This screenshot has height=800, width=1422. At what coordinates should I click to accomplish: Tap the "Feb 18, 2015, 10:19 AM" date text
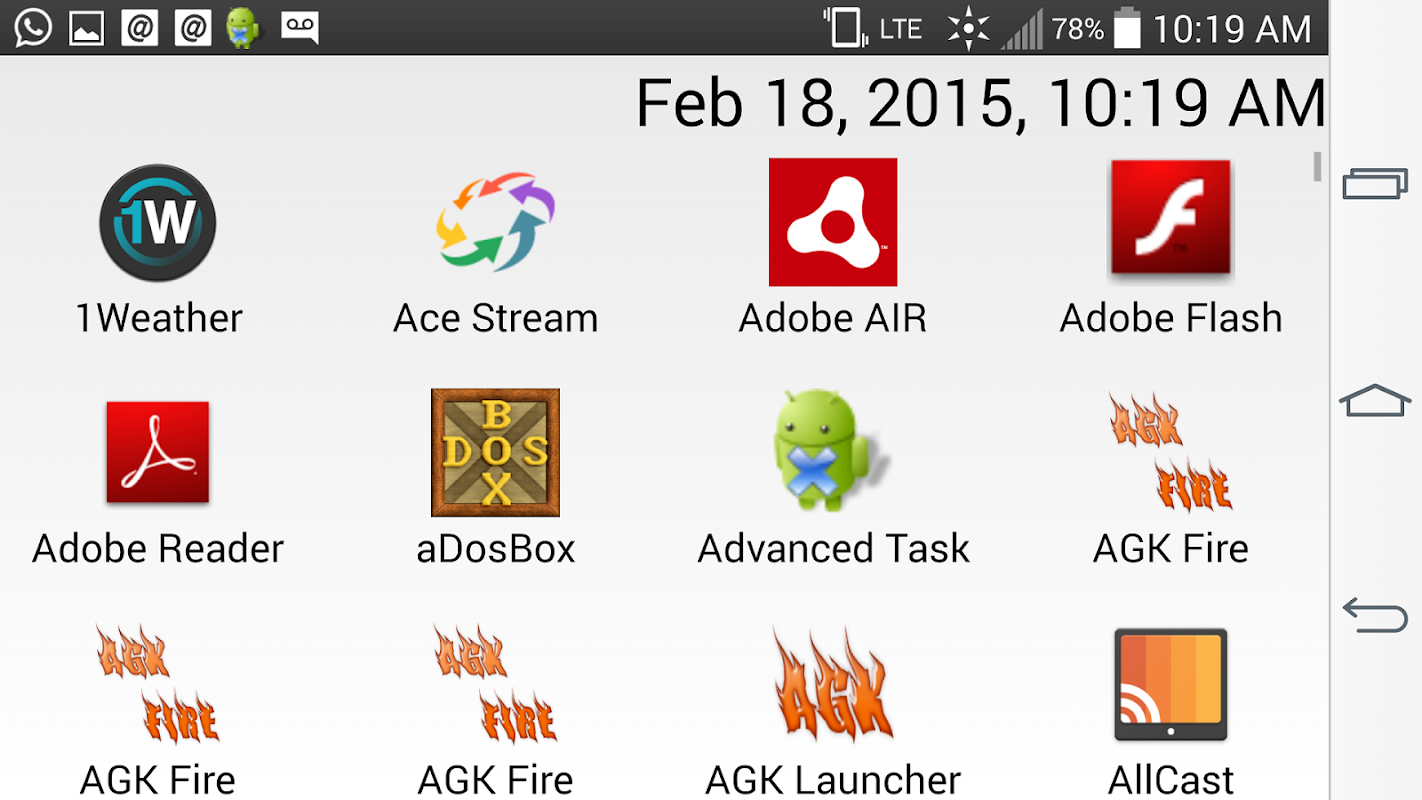[x=981, y=104]
